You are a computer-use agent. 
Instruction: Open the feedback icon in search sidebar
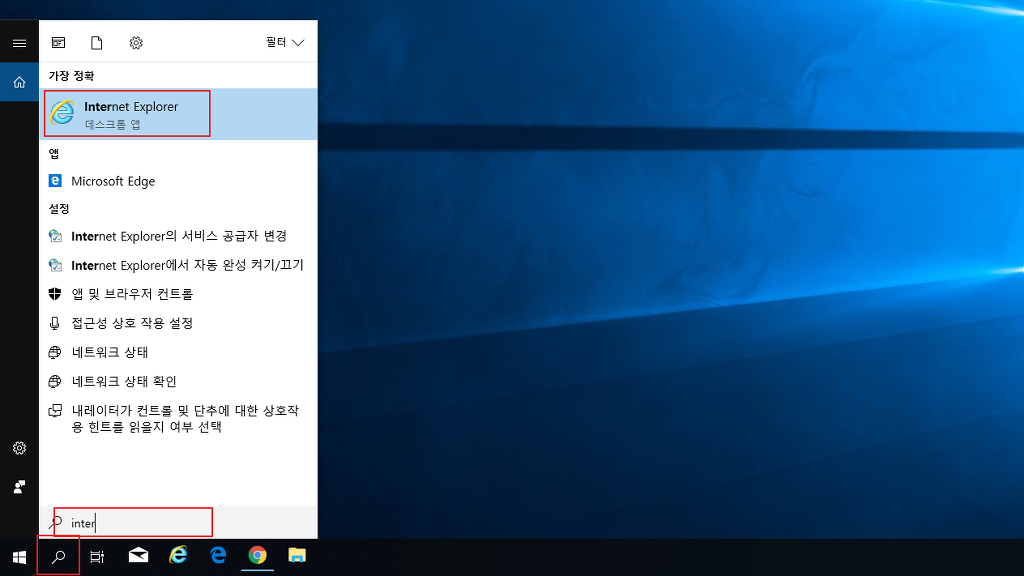pyautogui.click(x=20, y=487)
